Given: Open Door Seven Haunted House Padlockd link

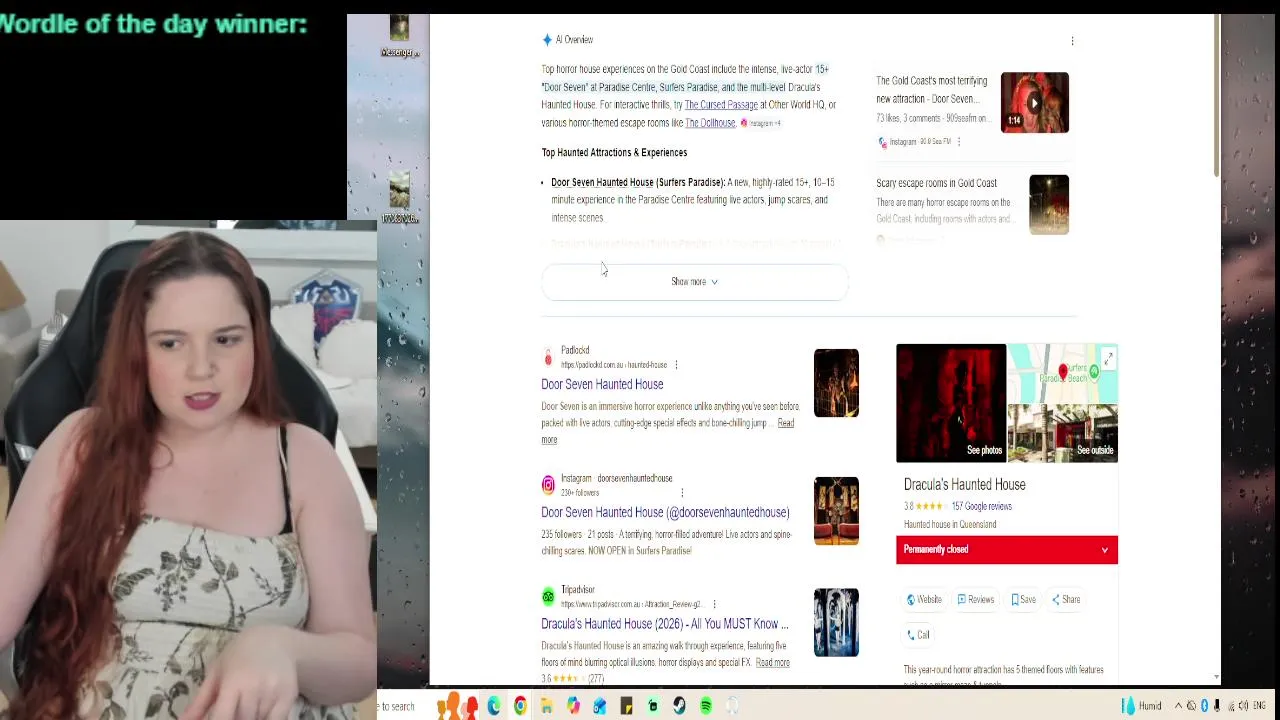Looking at the screenshot, I should pos(602,384).
